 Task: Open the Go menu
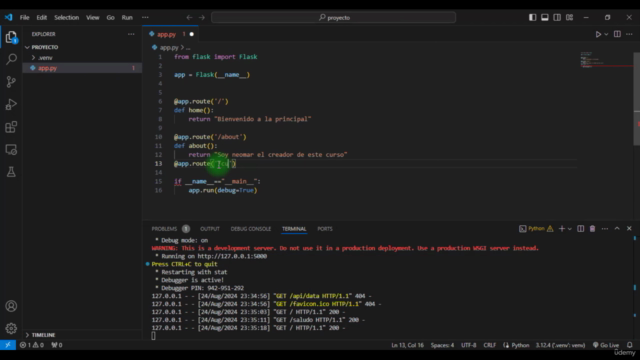point(111,18)
